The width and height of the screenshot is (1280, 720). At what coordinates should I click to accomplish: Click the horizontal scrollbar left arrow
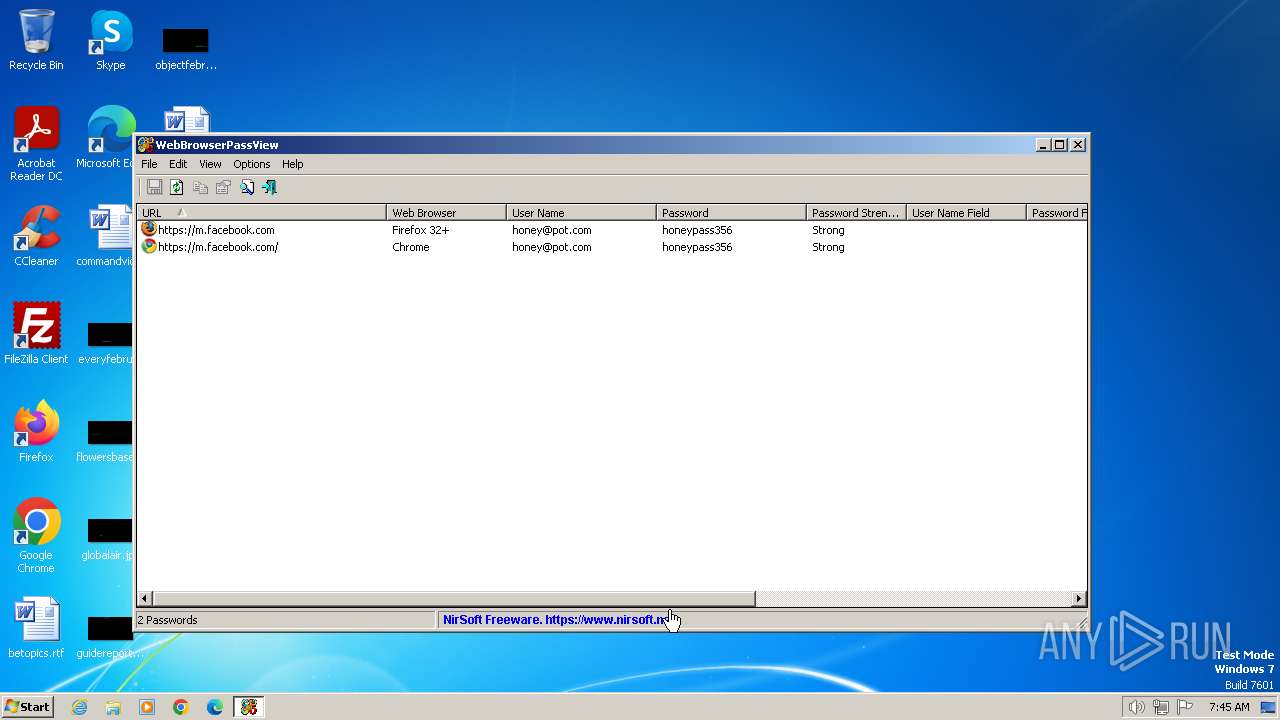pyautogui.click(x=145, y=599)
